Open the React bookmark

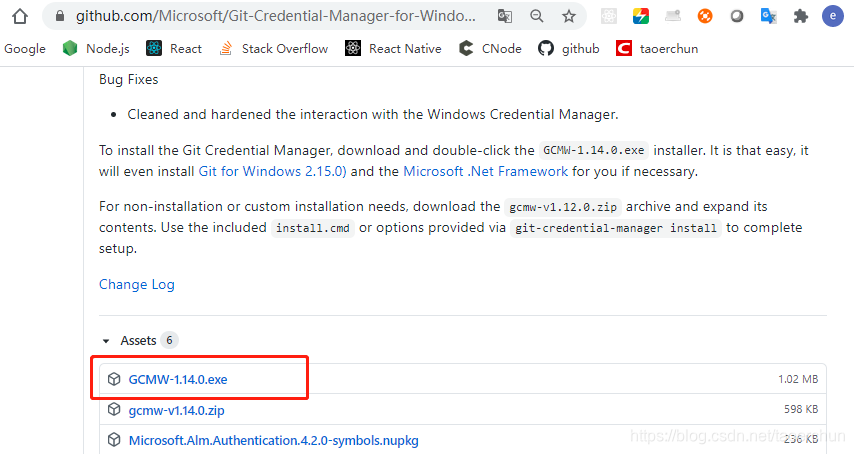pos(186,48)
